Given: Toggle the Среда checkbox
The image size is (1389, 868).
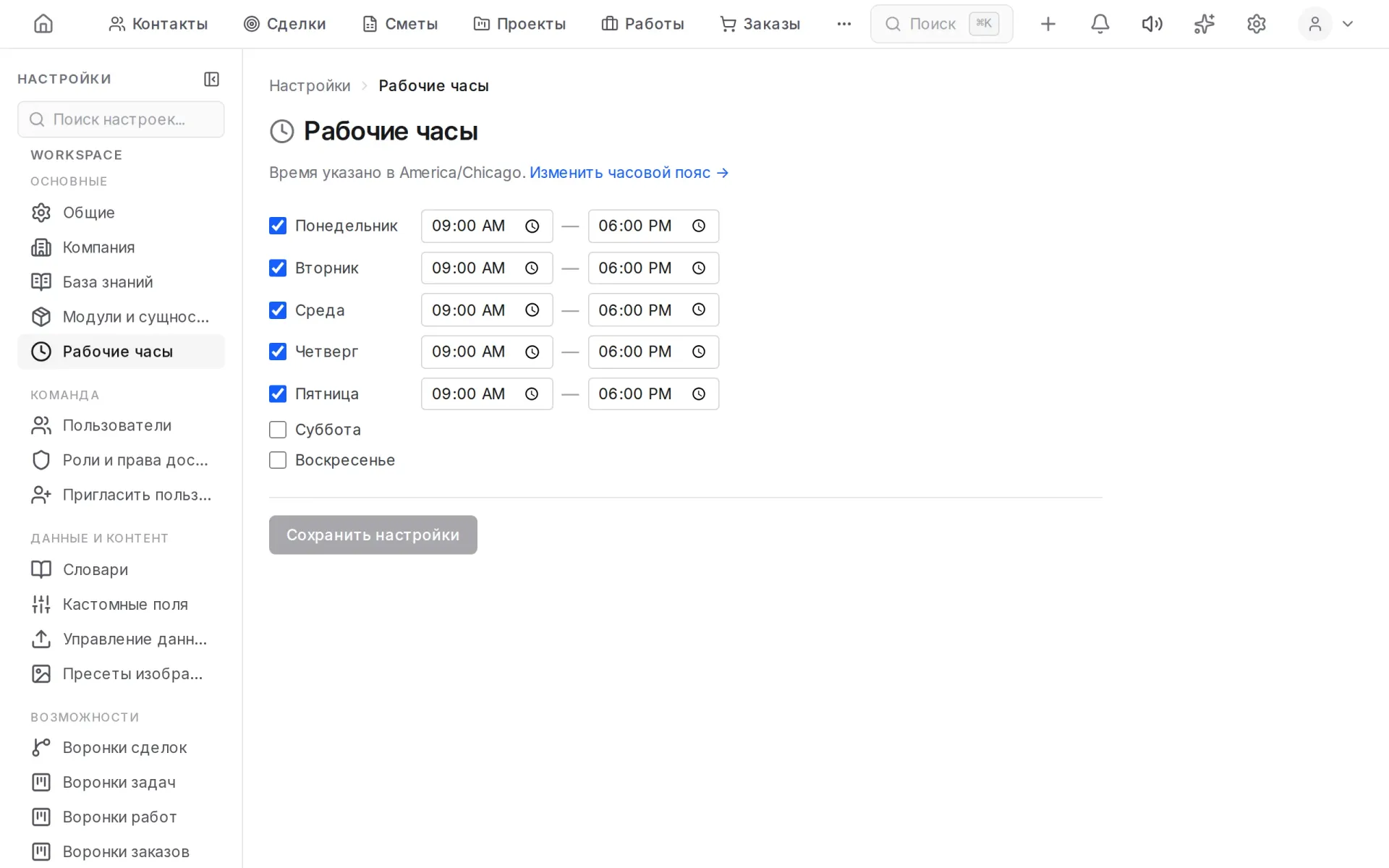Looking at the screenshot, I should click(x=278, y=310).
